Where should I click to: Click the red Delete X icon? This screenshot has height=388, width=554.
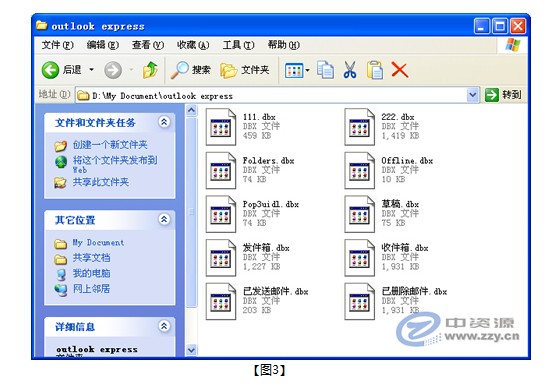tap(400, 70)
